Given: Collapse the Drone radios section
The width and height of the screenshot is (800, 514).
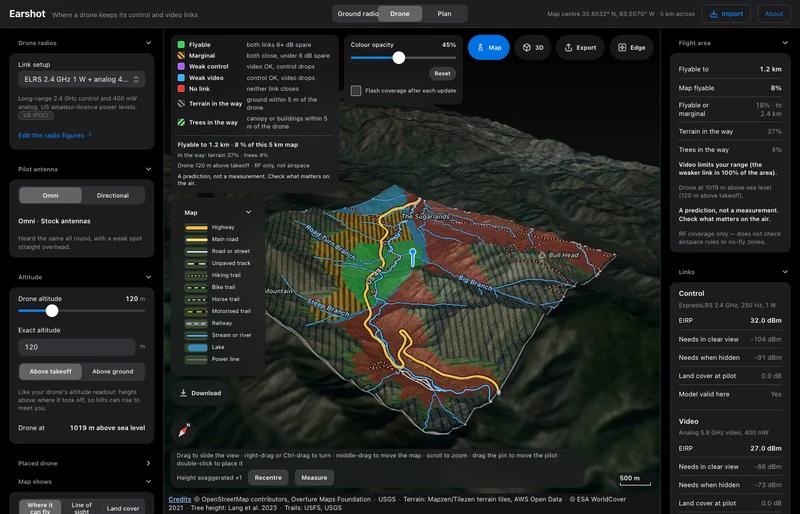Looking at the screenshot, I should (148, 43).
